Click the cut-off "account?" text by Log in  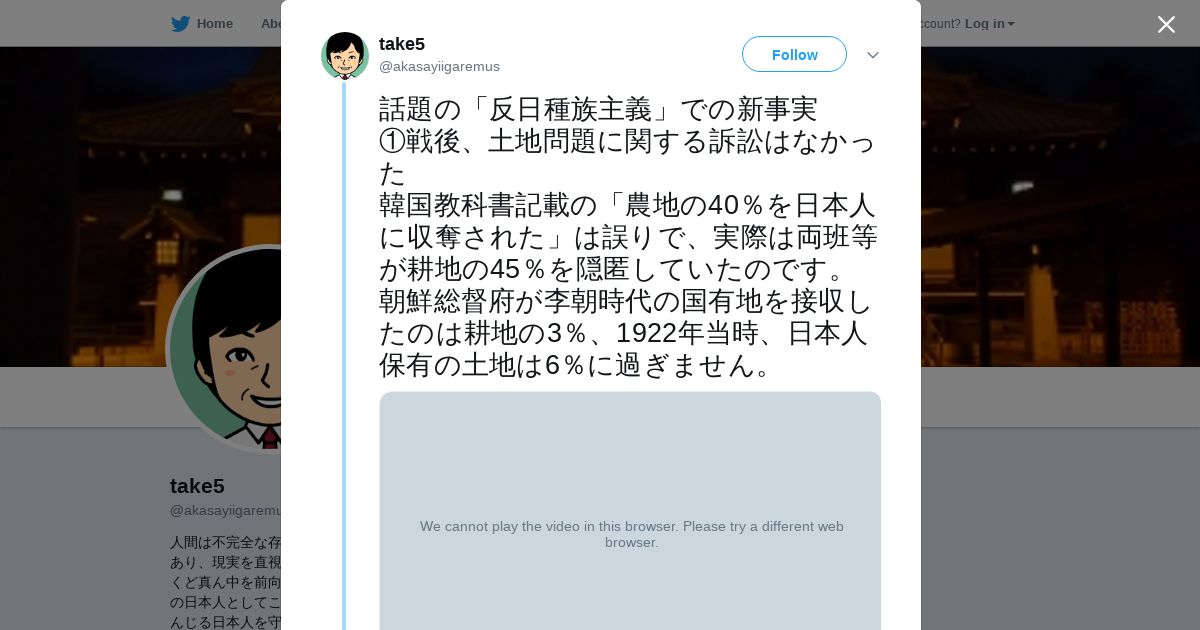point(940,24)
